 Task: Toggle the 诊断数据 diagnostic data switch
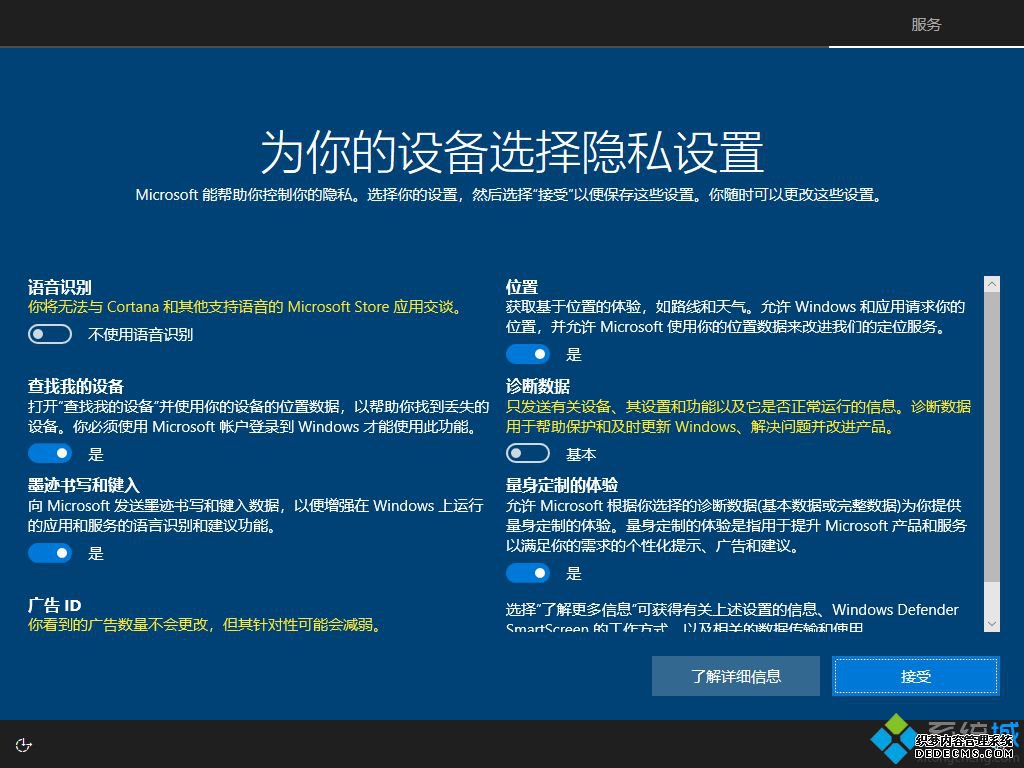[x=528, y=453]
